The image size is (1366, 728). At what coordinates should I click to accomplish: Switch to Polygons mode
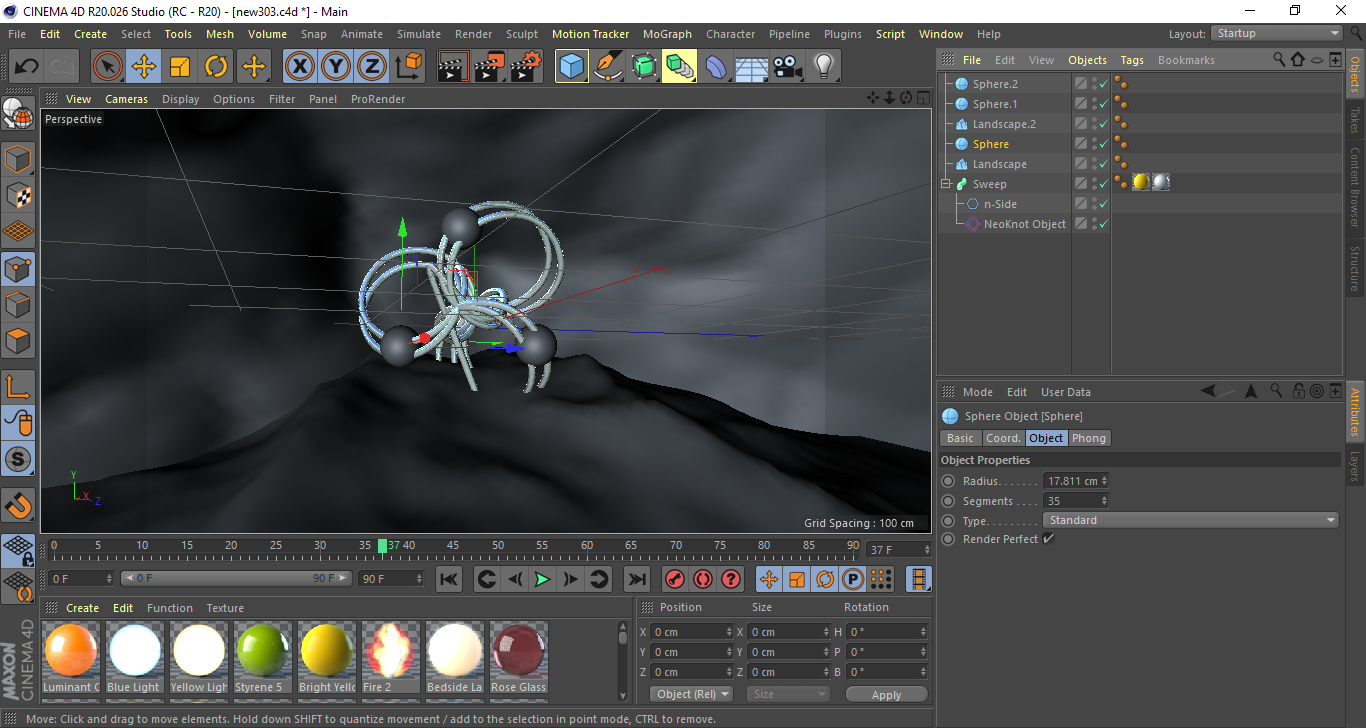[18, 341]
